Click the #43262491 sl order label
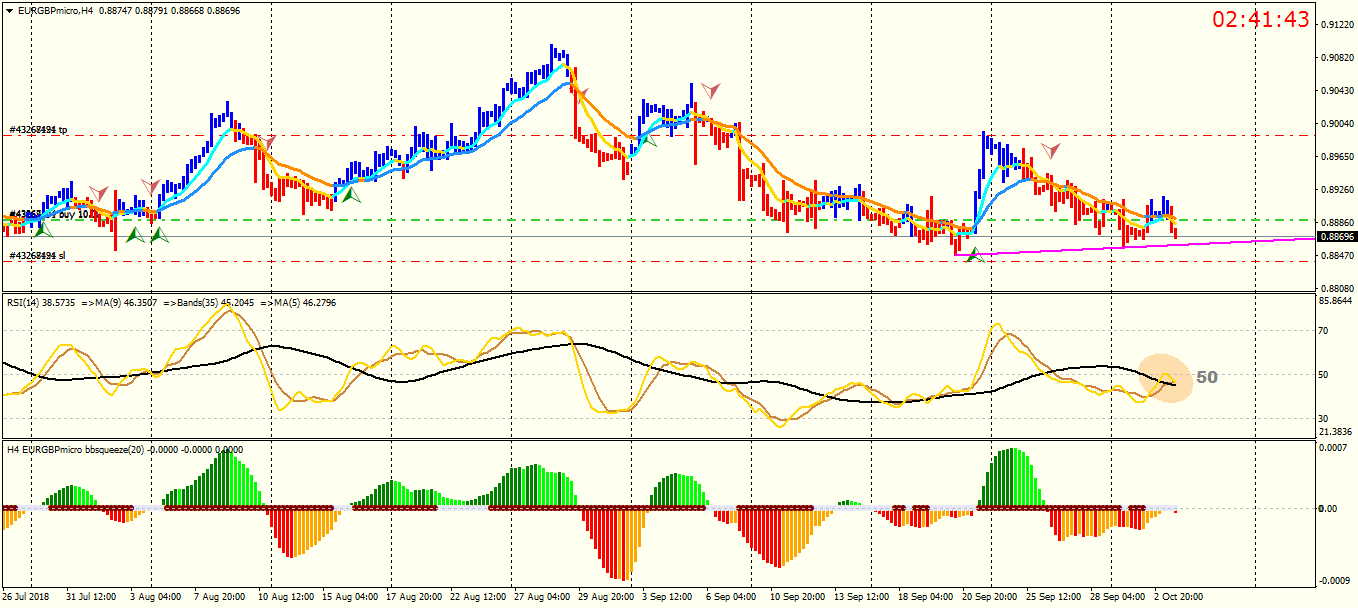The image size is (1358, 608). [37, 256]
